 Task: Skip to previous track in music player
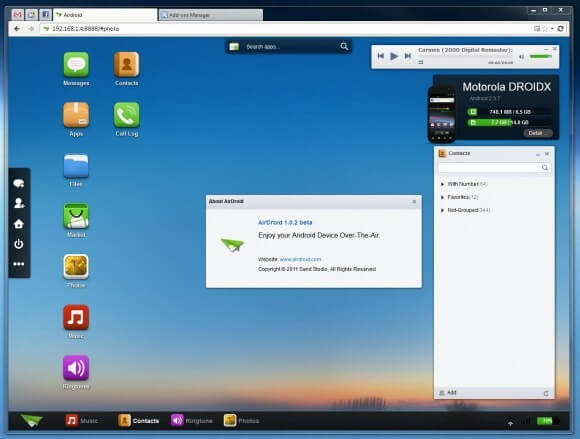pyautogui.click(x=381, y=56)
